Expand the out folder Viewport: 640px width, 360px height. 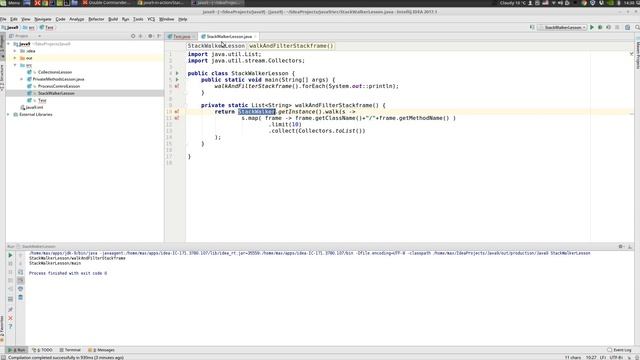[x=15, y=58]
